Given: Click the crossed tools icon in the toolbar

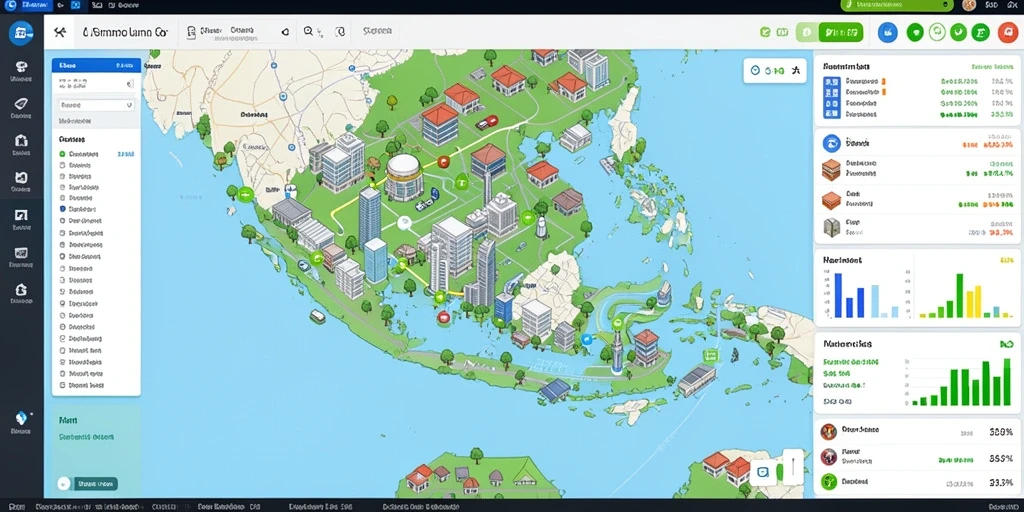Looking at the screenshot, I should pyautogui.click(x=59, y=32).
